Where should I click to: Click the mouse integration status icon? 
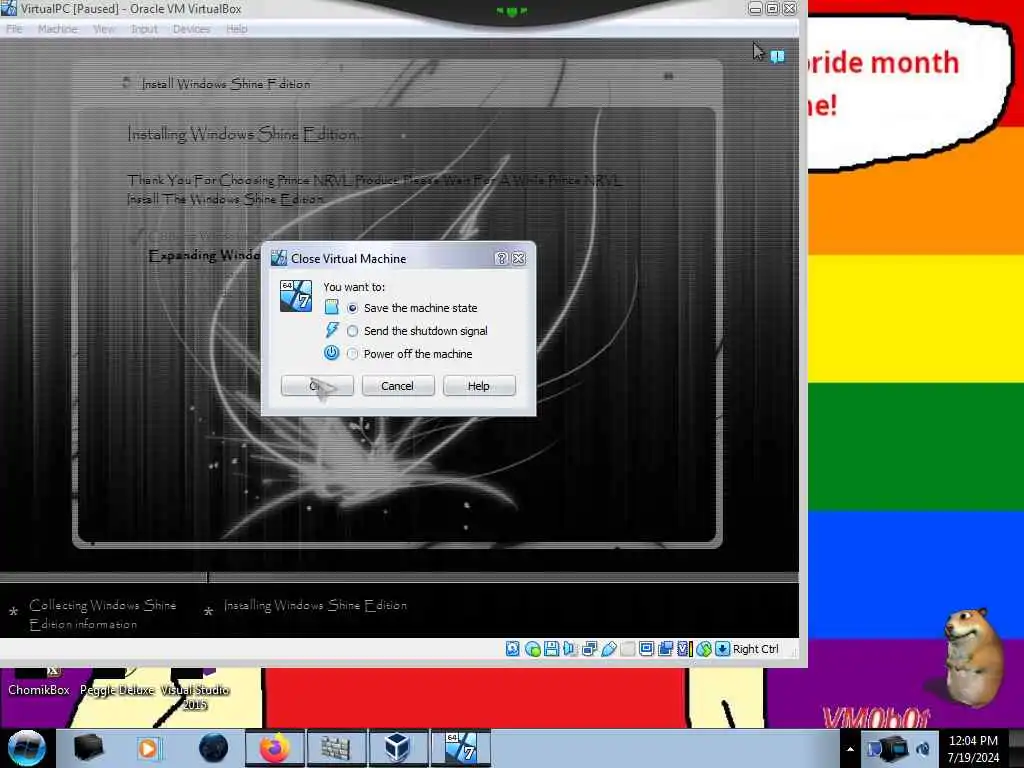pyautogui.click(x=704, y=648)
